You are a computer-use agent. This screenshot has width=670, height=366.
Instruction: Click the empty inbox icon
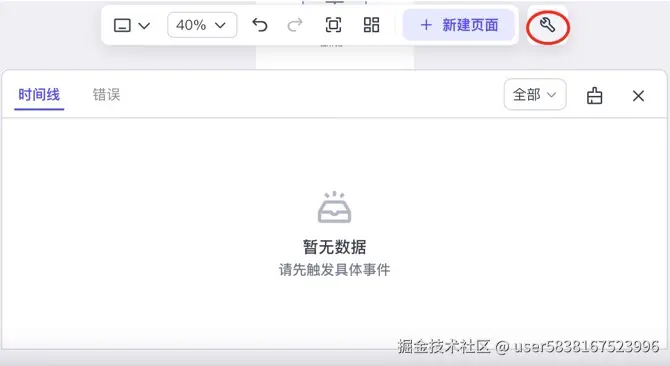[x=335, y=207]
